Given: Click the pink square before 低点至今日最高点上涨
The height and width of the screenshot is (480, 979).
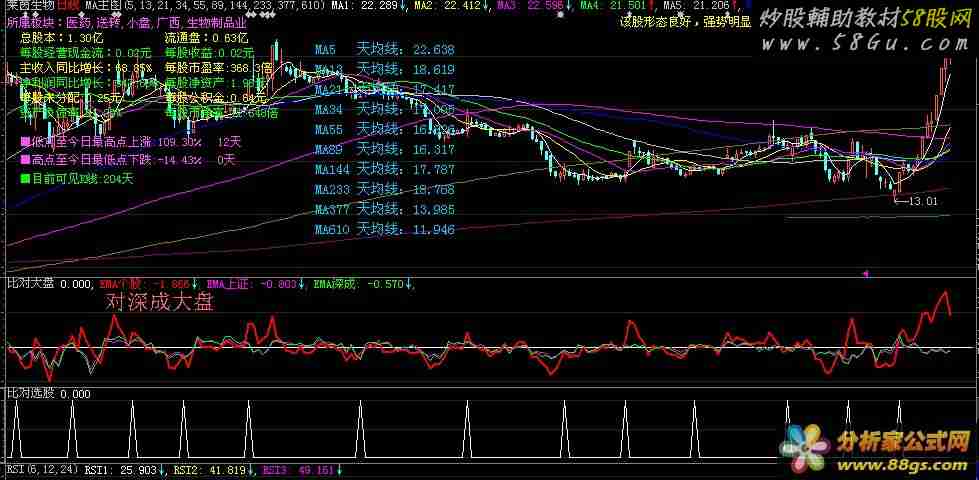Looking at the screenshot, I should [x=25, y=143].
